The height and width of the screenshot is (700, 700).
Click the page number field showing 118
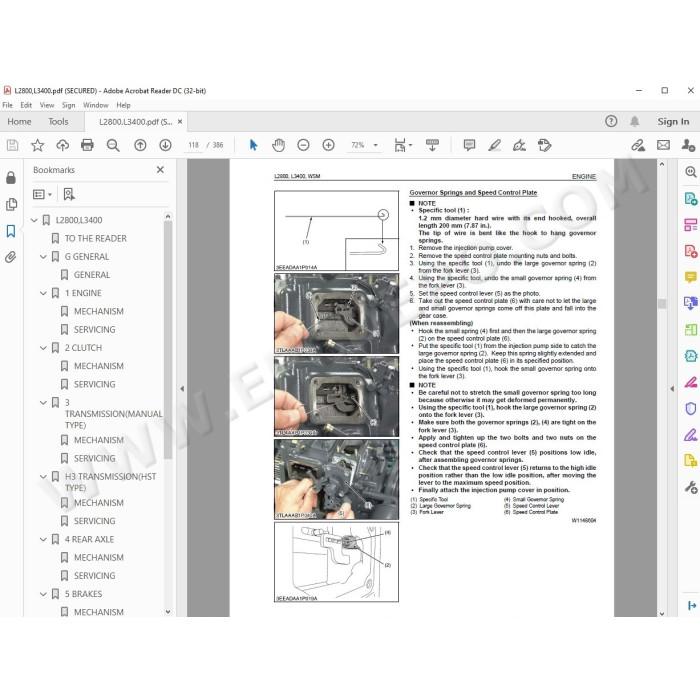193,145
